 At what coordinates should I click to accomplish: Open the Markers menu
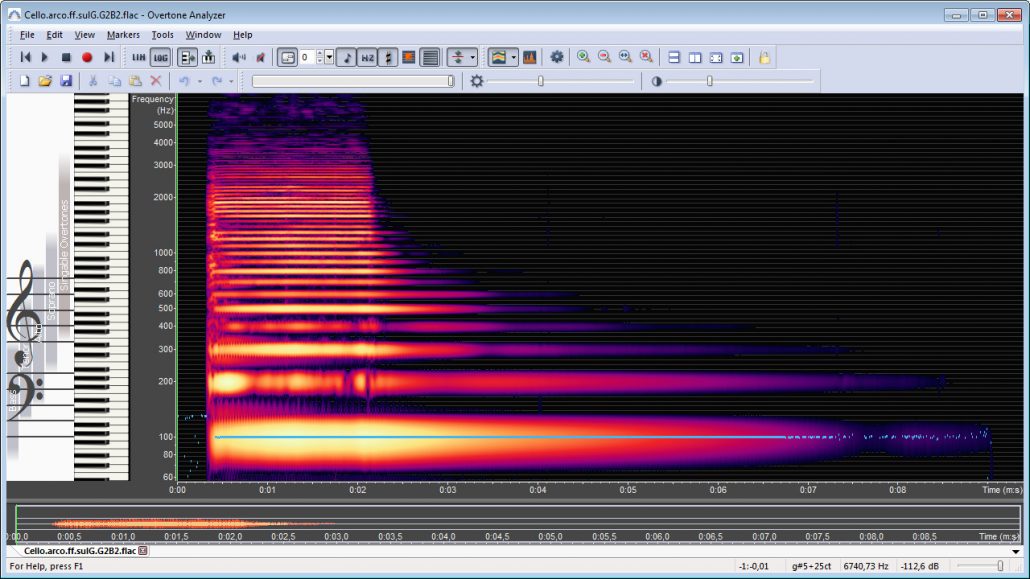(124, 34)
